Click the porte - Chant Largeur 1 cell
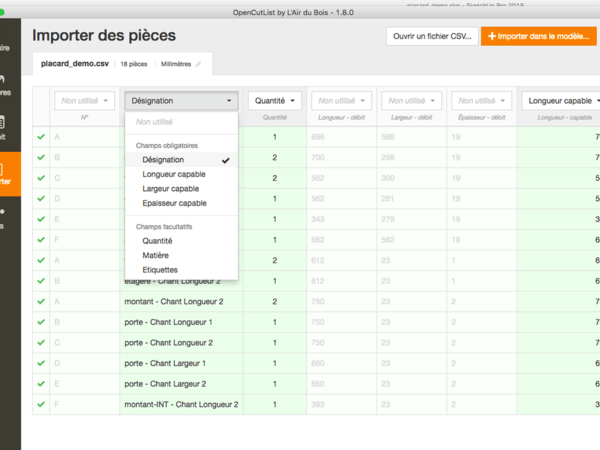 point(181,363)
